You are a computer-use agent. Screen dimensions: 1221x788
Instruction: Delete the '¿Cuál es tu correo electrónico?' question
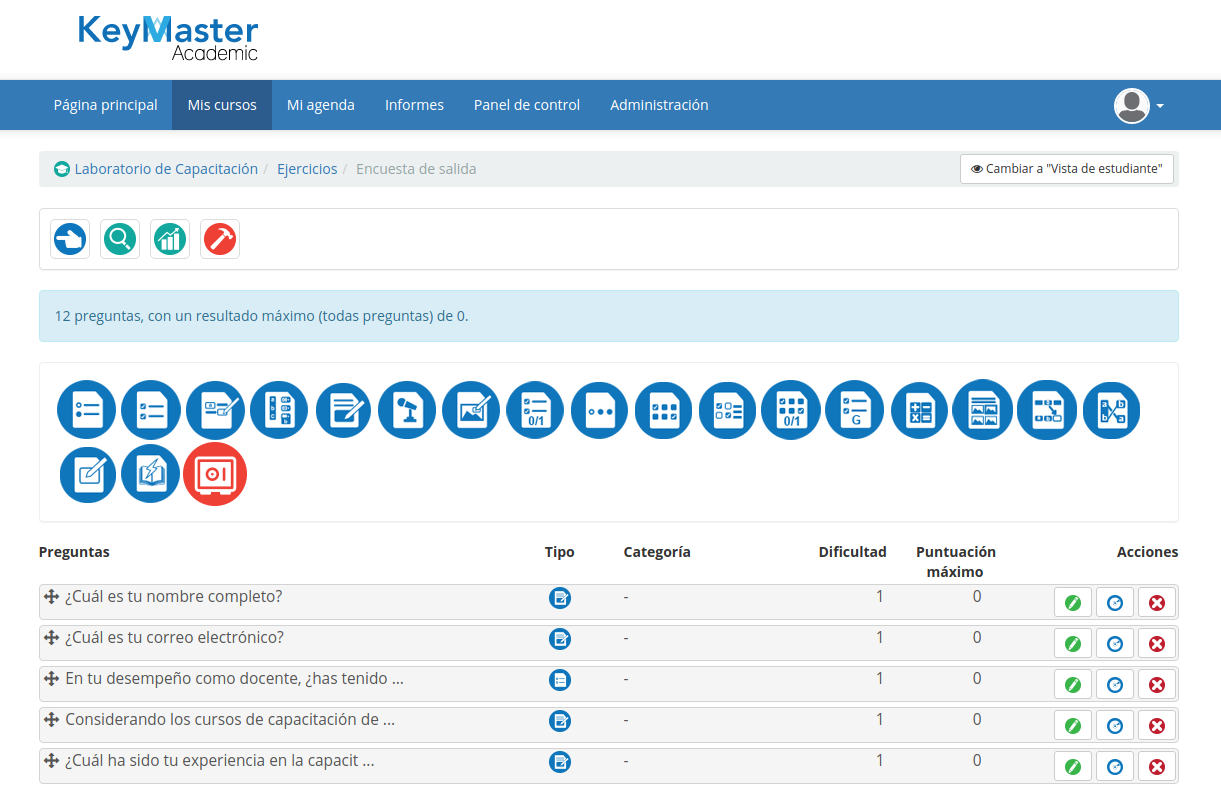coord(1157,644)
